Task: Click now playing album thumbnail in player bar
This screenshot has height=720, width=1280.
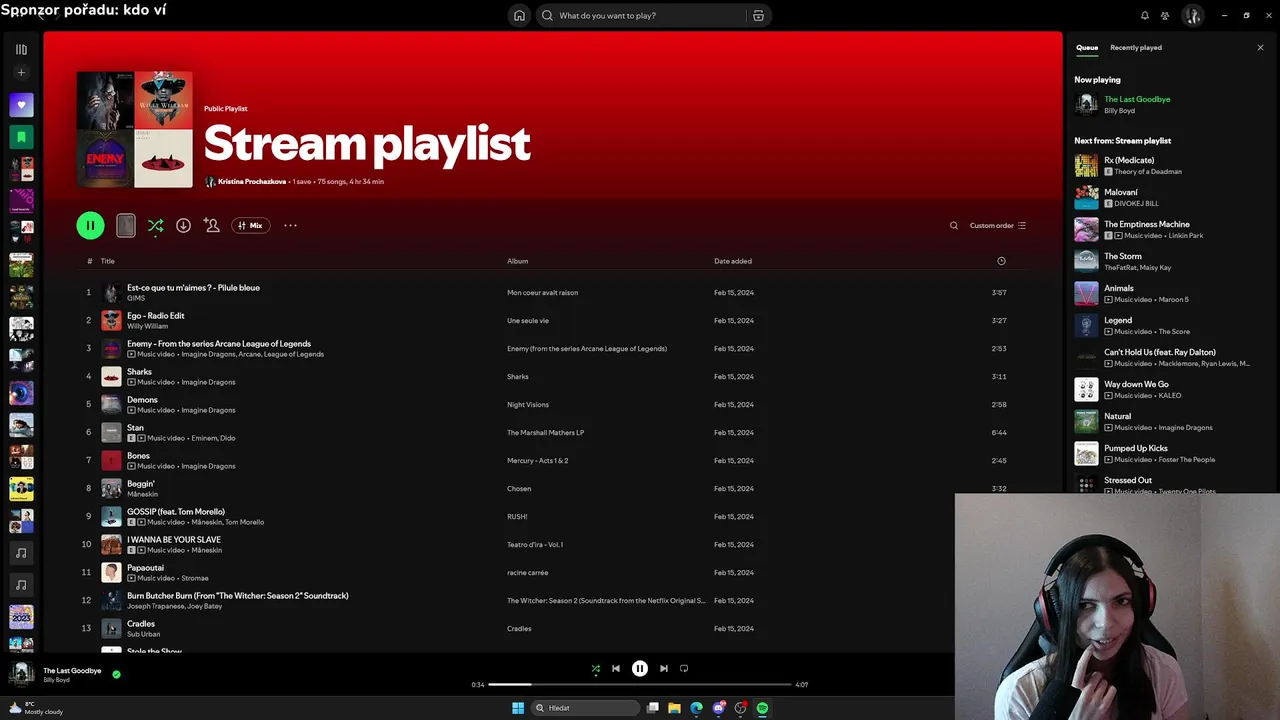Action: pyautogui.click(x=21, y=674)
